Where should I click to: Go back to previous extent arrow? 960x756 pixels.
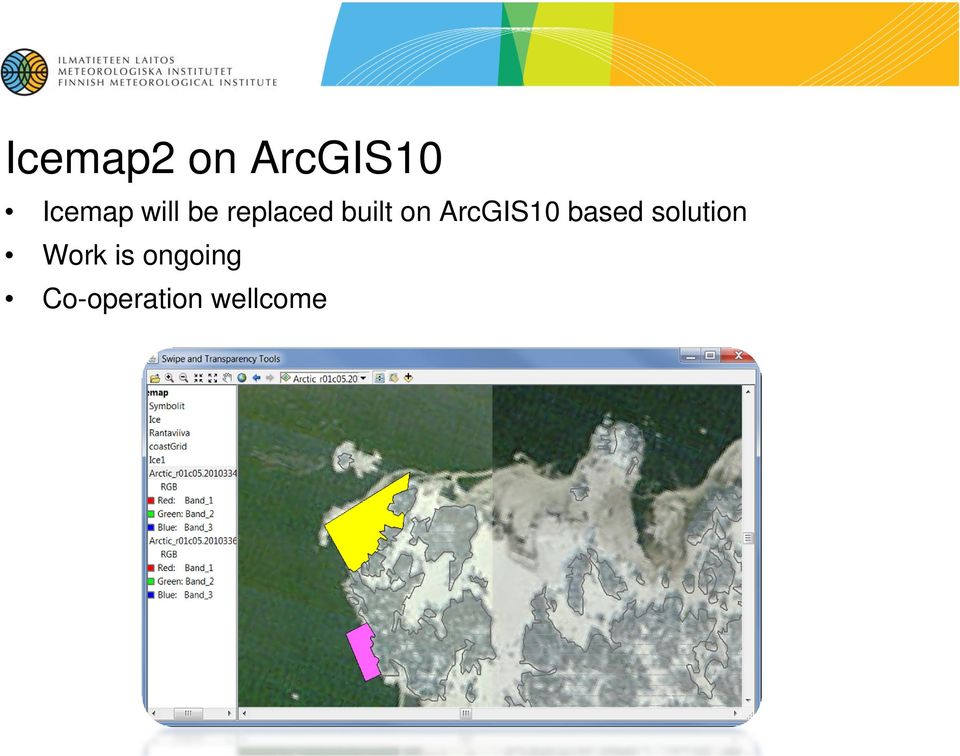(256, 378)
